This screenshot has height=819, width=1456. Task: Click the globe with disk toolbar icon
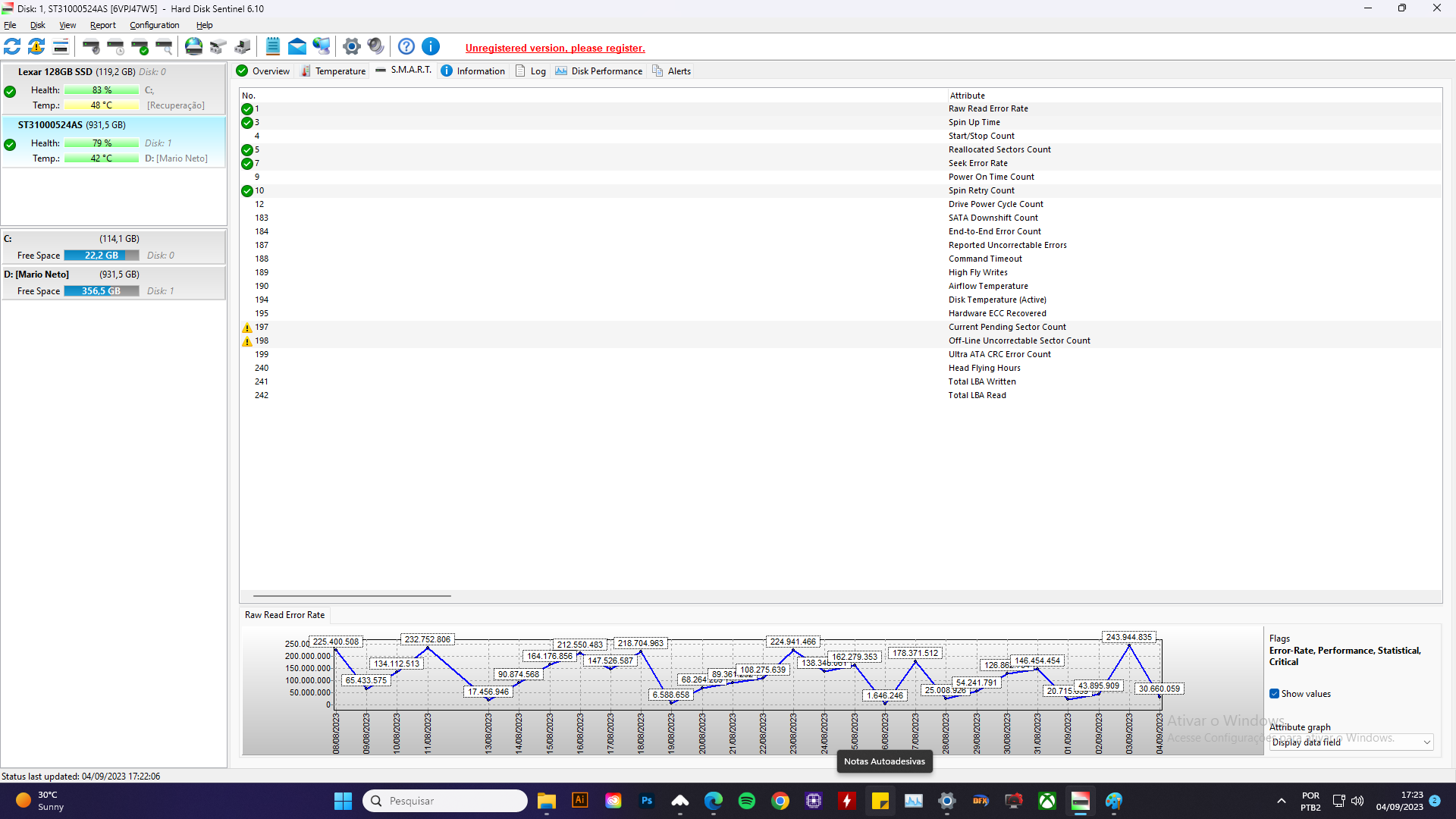click(x=194, y=47)
